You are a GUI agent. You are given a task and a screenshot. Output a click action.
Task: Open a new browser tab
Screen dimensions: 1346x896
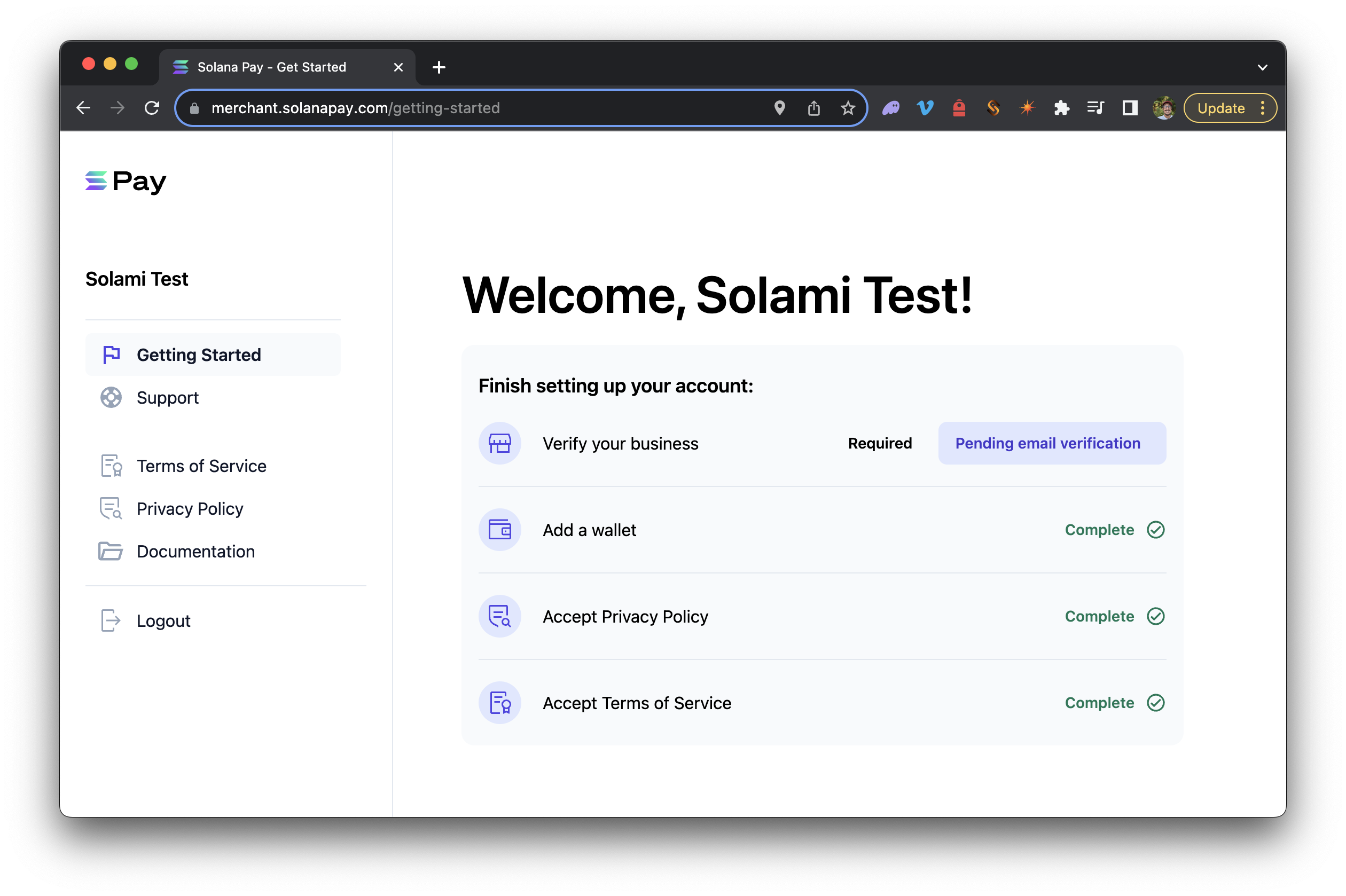(439, 67)
